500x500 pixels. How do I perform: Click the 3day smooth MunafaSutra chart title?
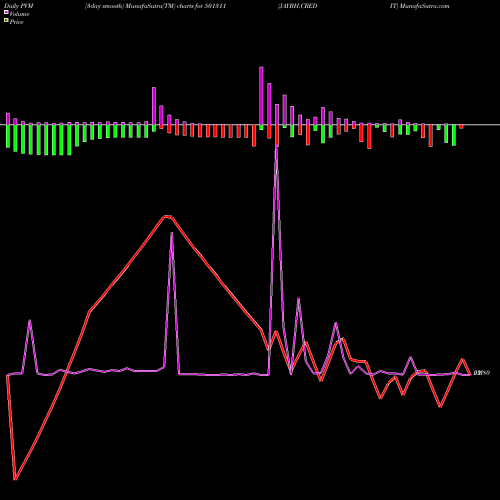[x=155, y=6]
